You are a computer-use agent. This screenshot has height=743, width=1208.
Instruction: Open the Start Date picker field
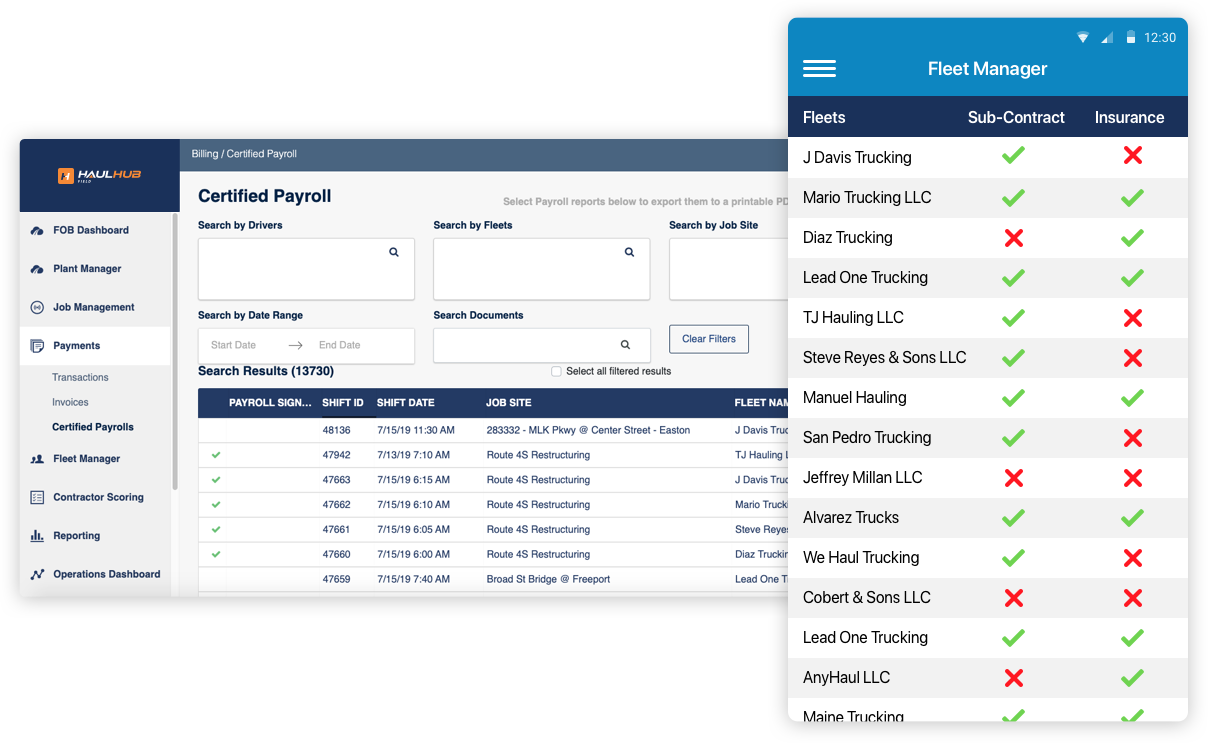tap(234, 345)
